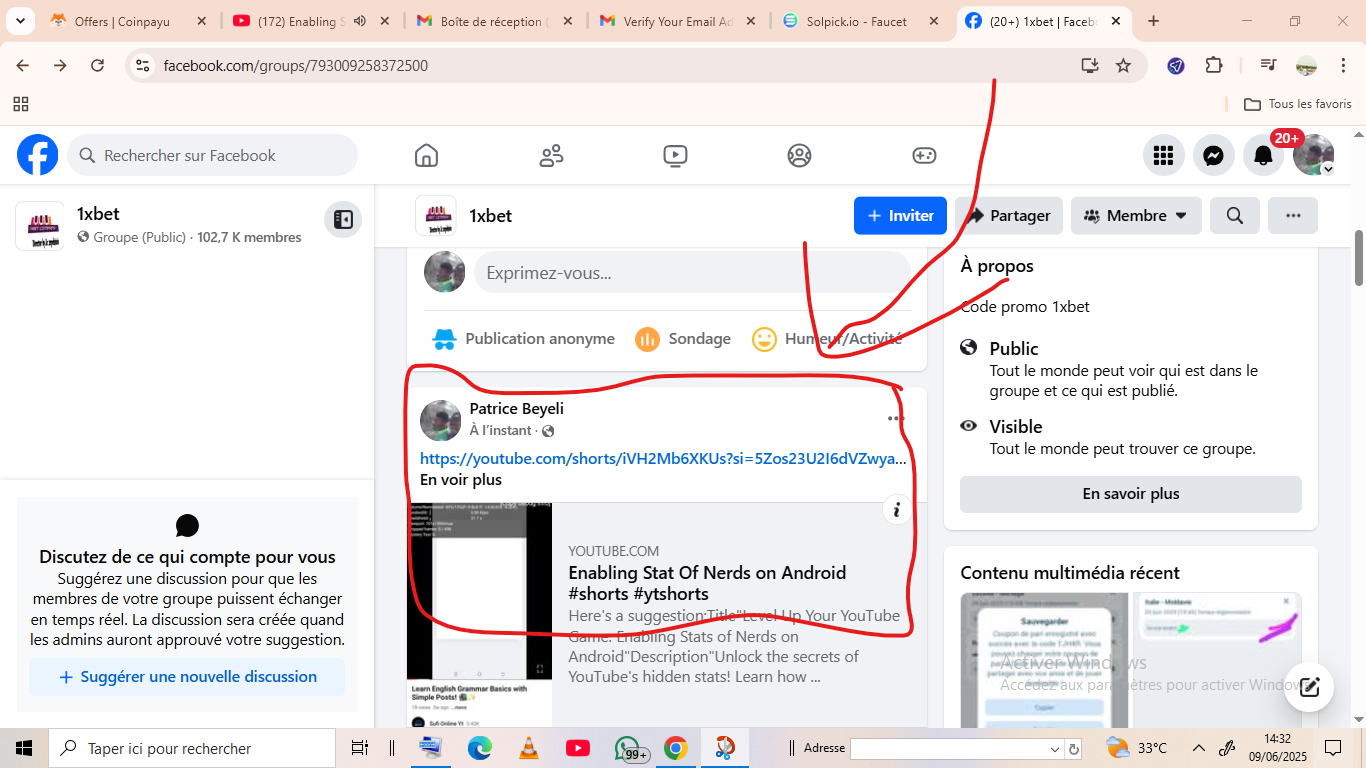This screenshot has height=768, width=1366.
Task: Search within the 1xbet group
Action: [1235, 216]
